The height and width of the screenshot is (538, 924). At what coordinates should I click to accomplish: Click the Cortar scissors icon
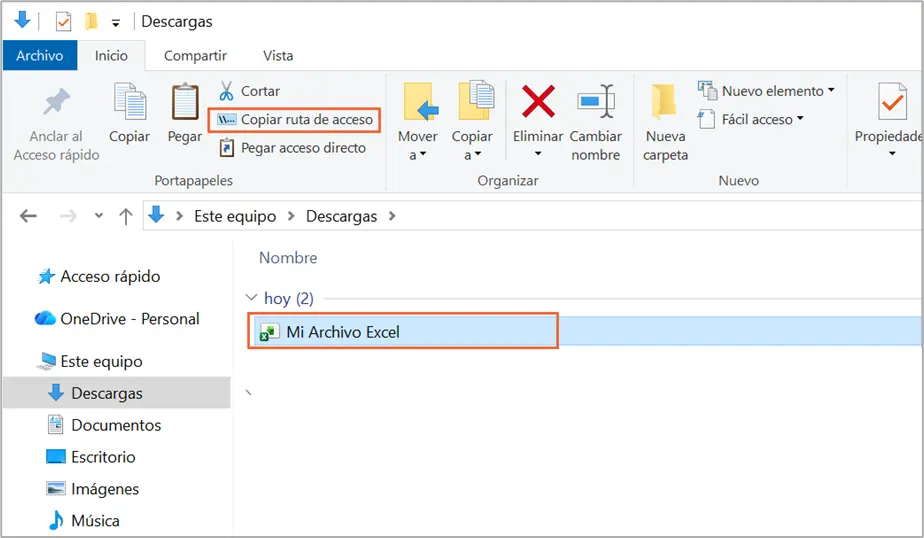(x=226, y=91)
